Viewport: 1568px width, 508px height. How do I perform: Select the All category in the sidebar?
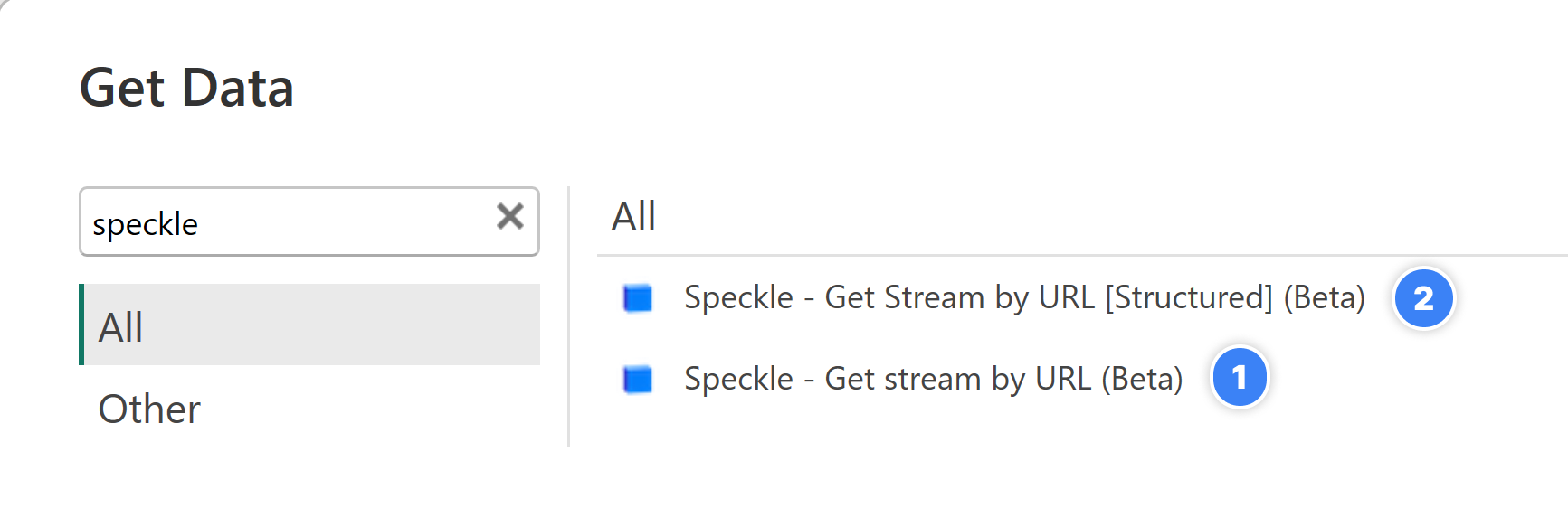pyautogui.click(x=309, y=325)
